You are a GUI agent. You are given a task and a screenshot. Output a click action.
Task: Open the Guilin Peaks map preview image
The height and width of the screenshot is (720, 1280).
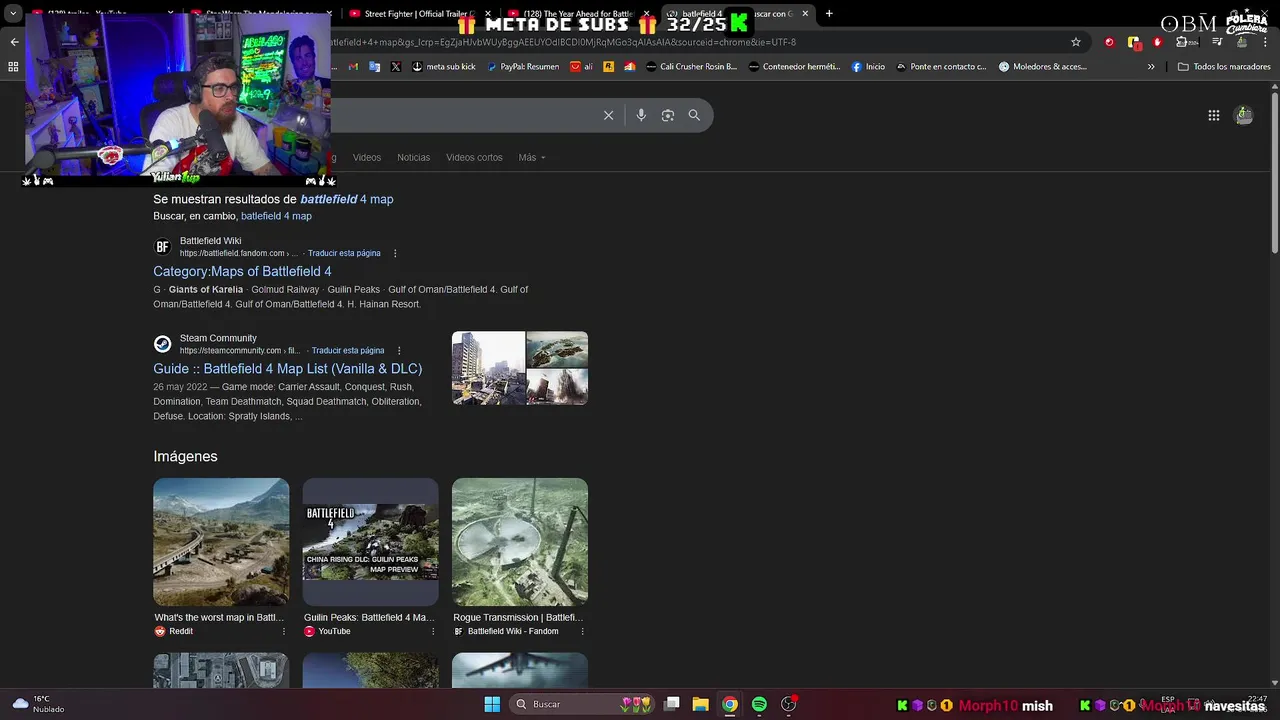(370, 541)
